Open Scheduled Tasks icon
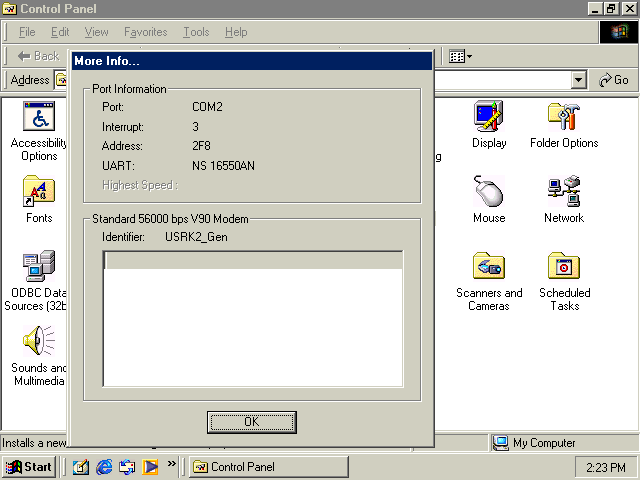 (x=564, y=266)
